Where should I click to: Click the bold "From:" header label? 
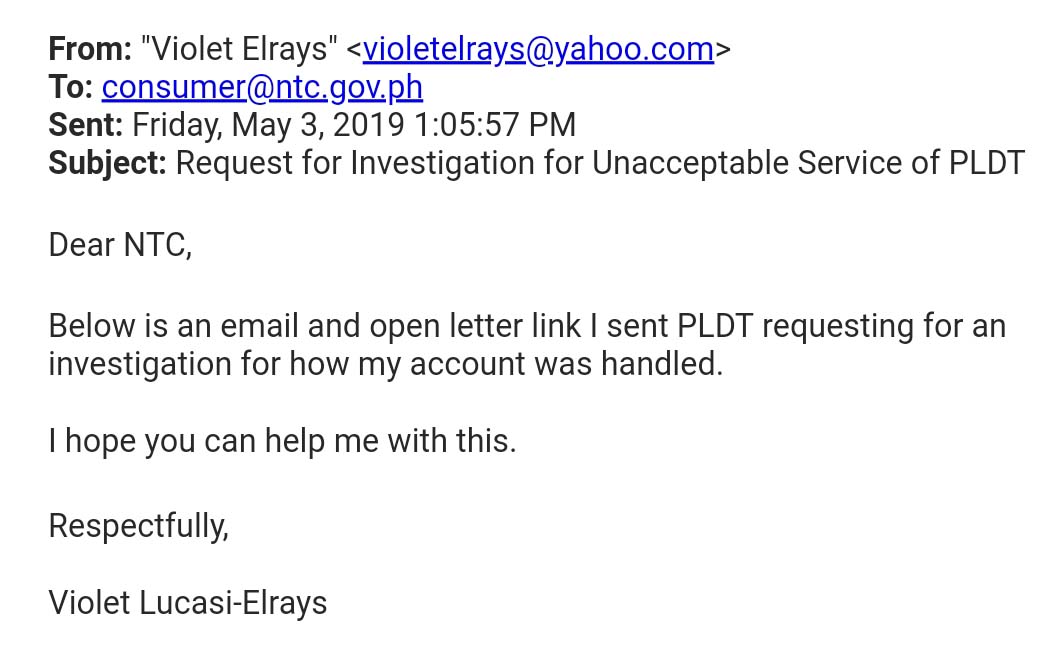[x=90, y=49]
